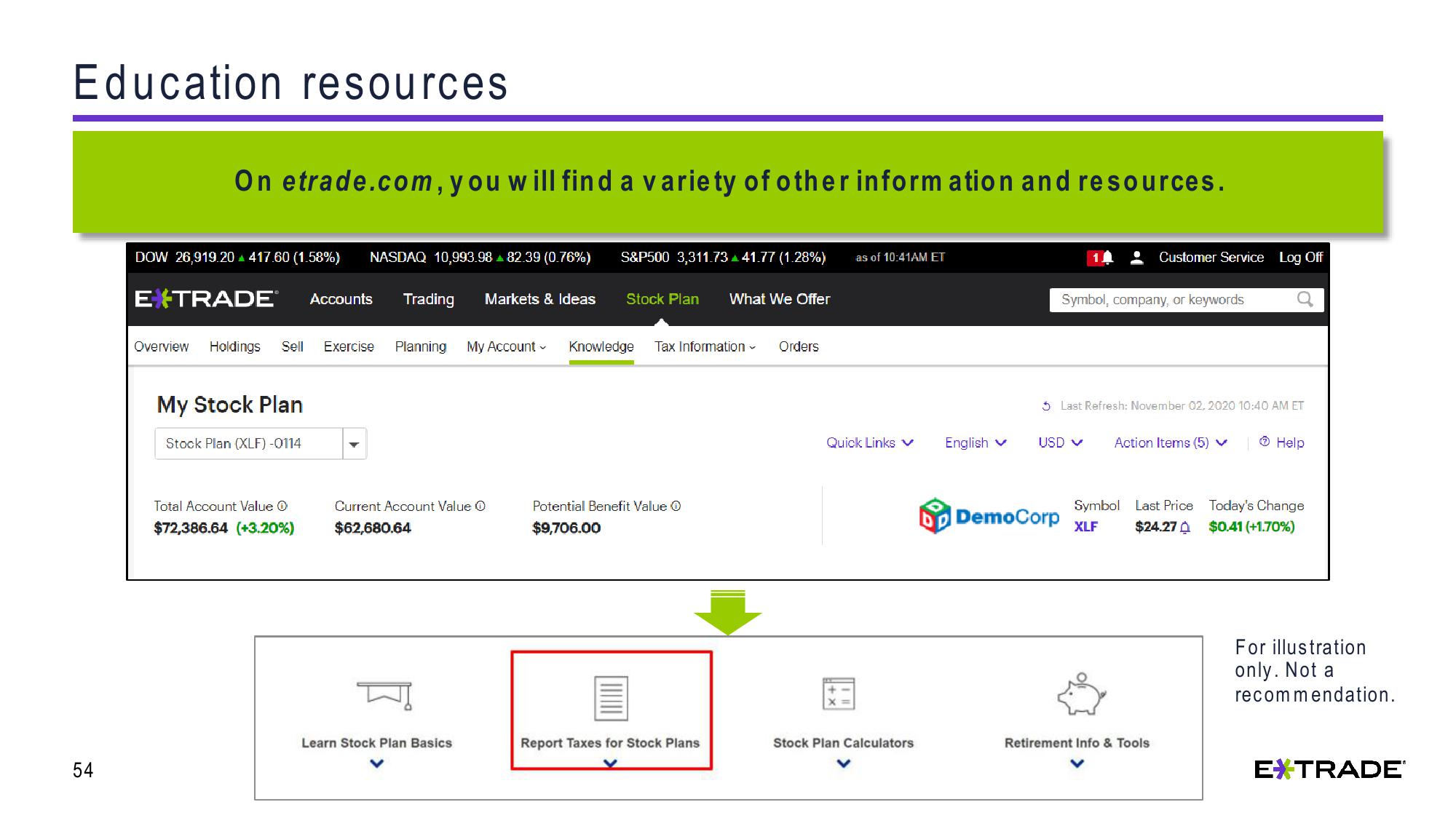Viewport: 1456px width, 818px height.
Task: Click the E*TRADE logo in navigation bar
Action: pyautogui.click(x=206, y=299)
